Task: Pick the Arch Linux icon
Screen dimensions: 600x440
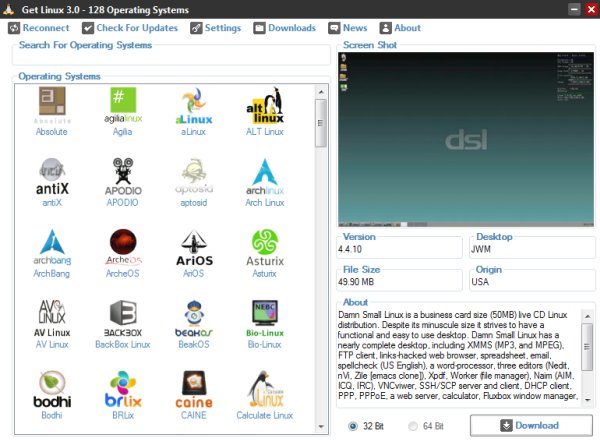Action: point(265,177)
